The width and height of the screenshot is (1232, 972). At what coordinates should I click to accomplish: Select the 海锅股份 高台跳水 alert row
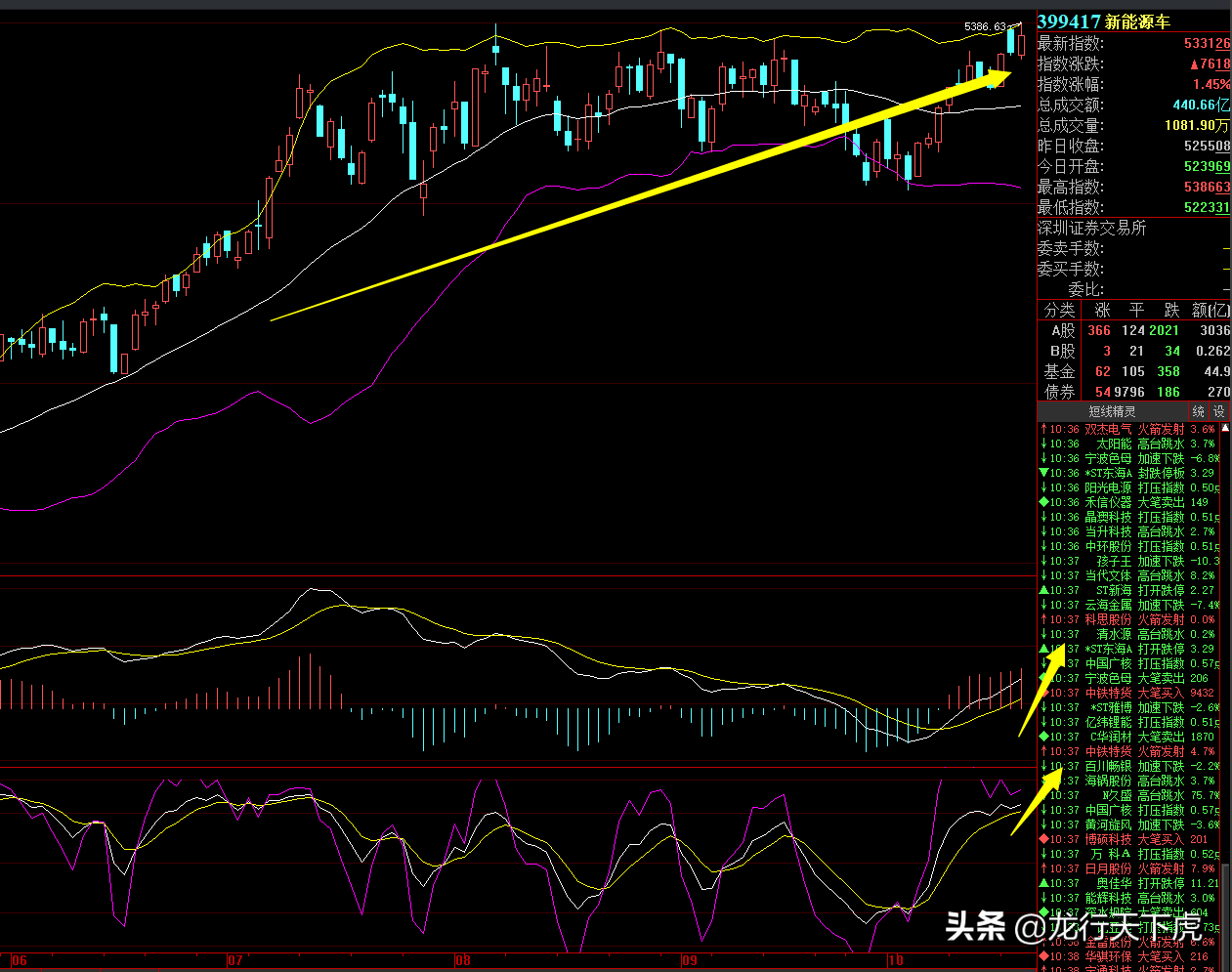[x=1128, y=781]
